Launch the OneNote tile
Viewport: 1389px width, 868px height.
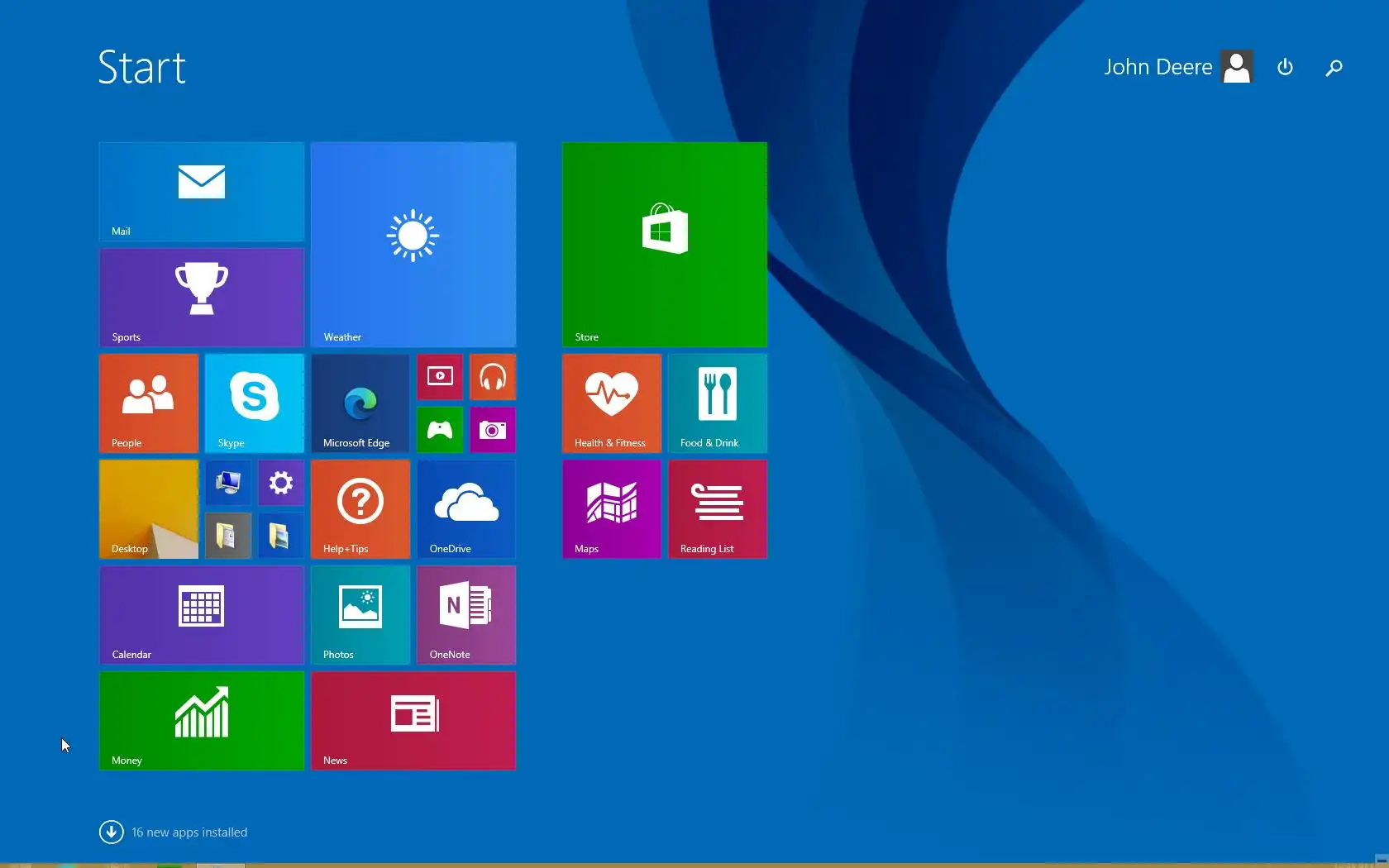[x=466, y=615]
